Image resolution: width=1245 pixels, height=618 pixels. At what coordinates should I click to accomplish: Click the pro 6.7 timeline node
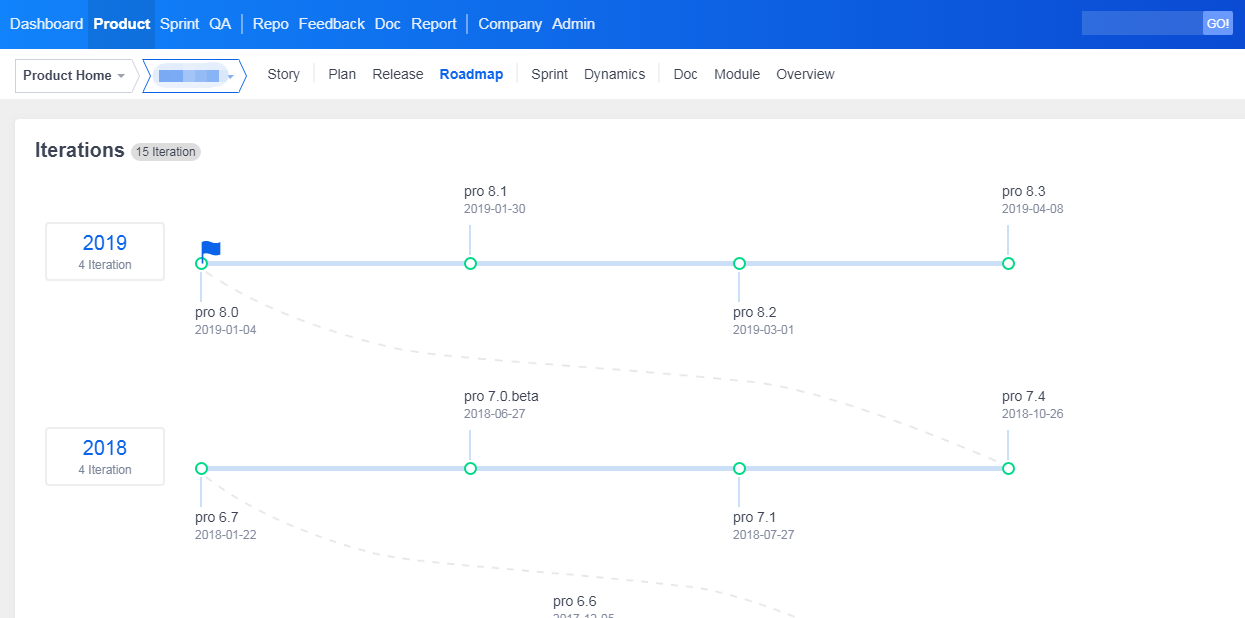pyautogui.click(x=201, y=469)
